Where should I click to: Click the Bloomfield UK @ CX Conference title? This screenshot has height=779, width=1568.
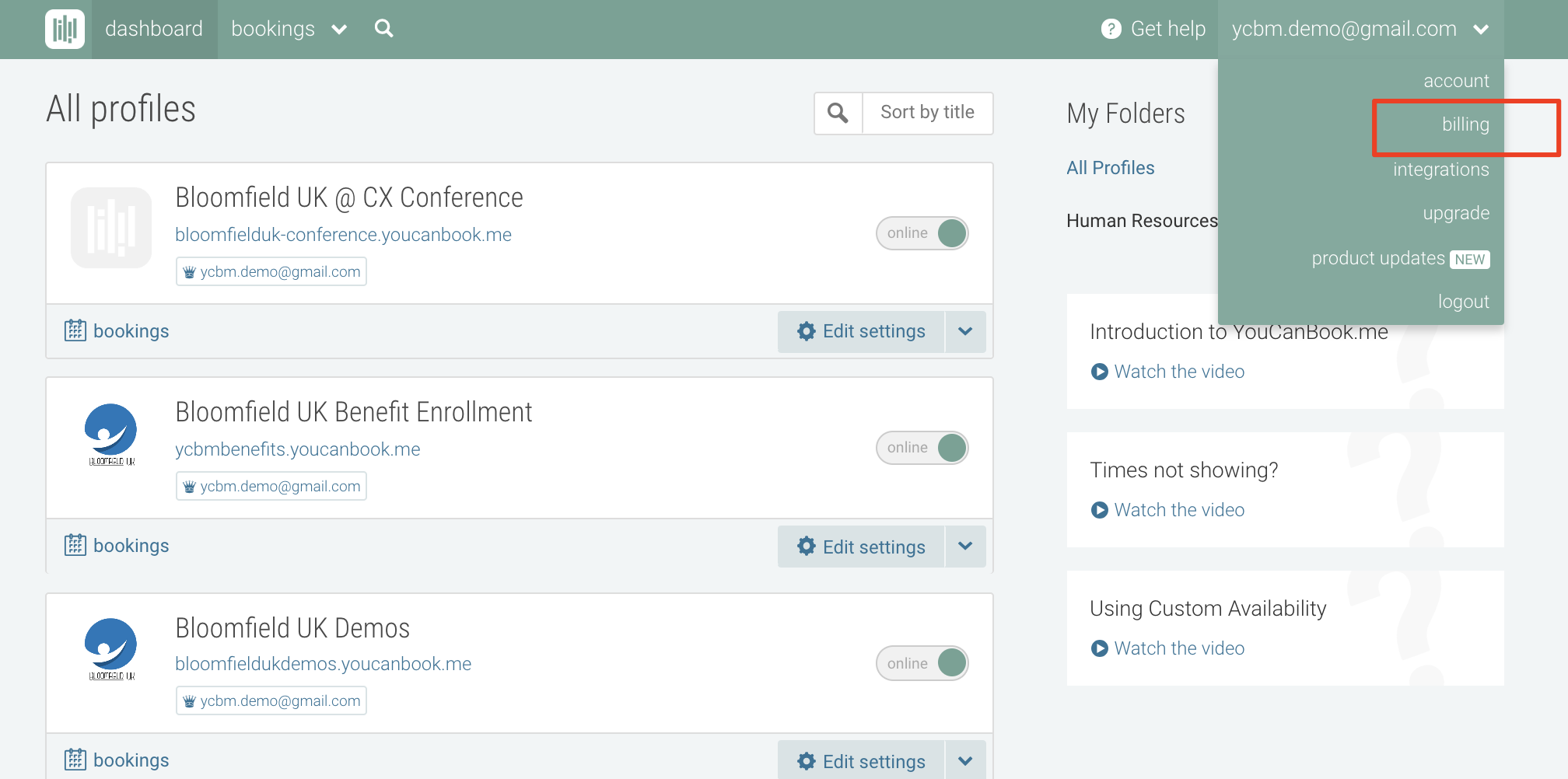pos(349,197)
